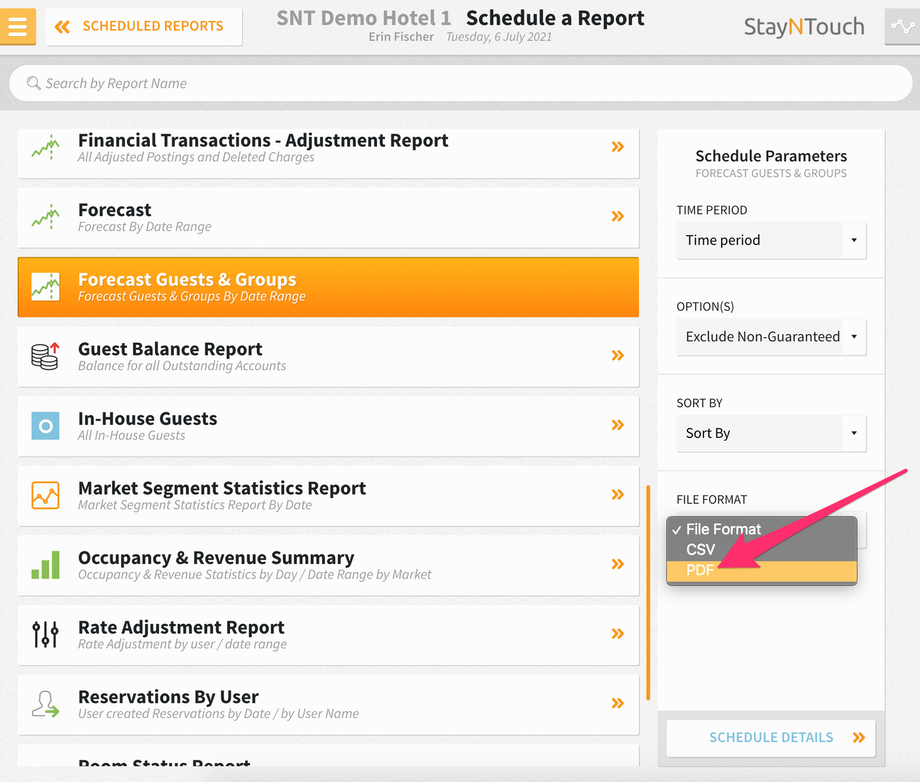Open the Rate Adjustment Report

[x=328, y=635]
